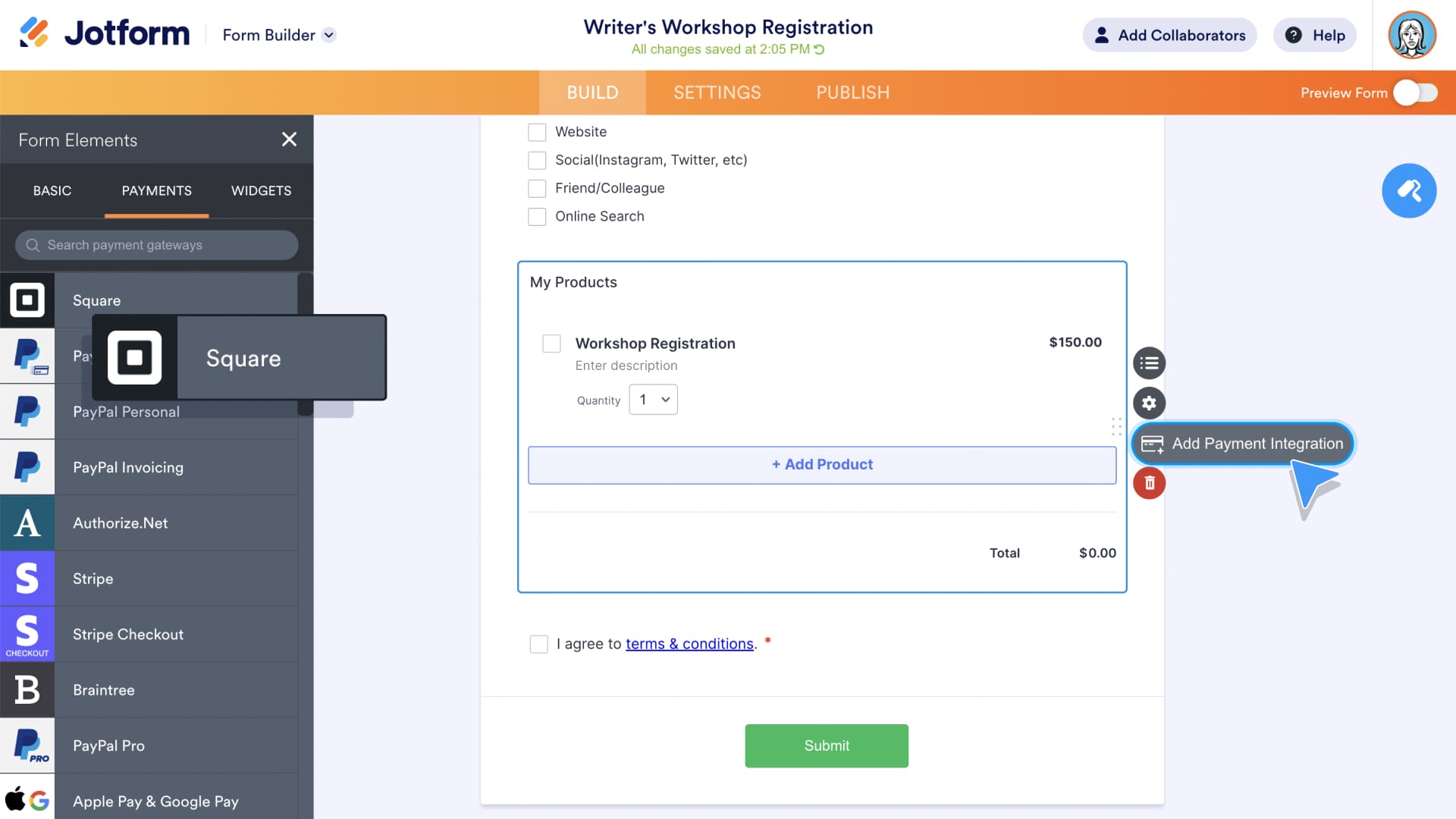Open the Quantity dropdown
Image resolution: width=1456 pixels, height=819 pixels.
click(653, 400)
